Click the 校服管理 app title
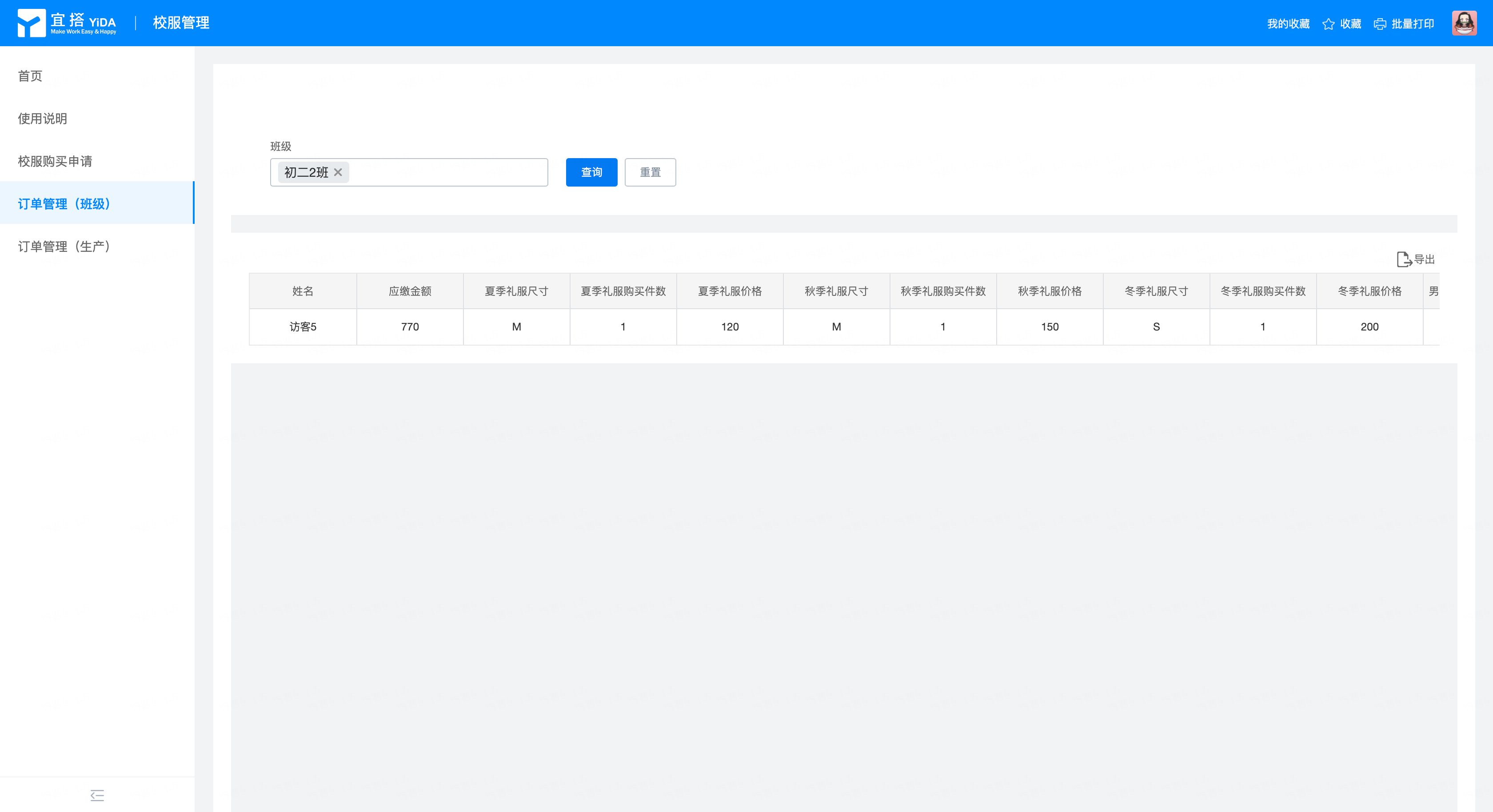This screenshot has width=1493, height=812. click(181, 23)
